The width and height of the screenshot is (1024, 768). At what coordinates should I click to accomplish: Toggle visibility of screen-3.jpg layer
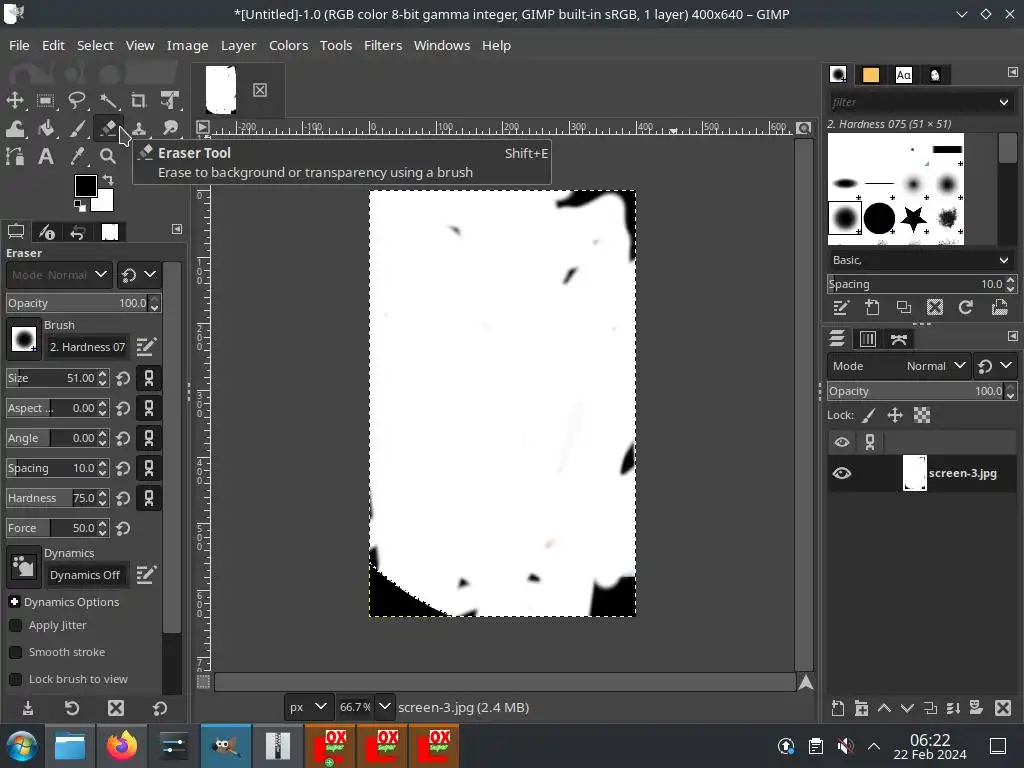tap(842, 473)
